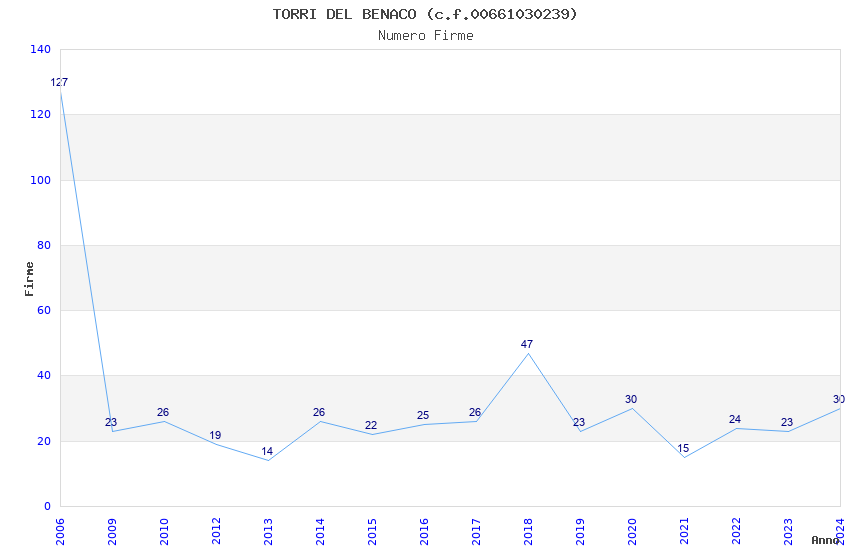
Task: Select the 23 data label at 2009
Action: coord(111,422)
